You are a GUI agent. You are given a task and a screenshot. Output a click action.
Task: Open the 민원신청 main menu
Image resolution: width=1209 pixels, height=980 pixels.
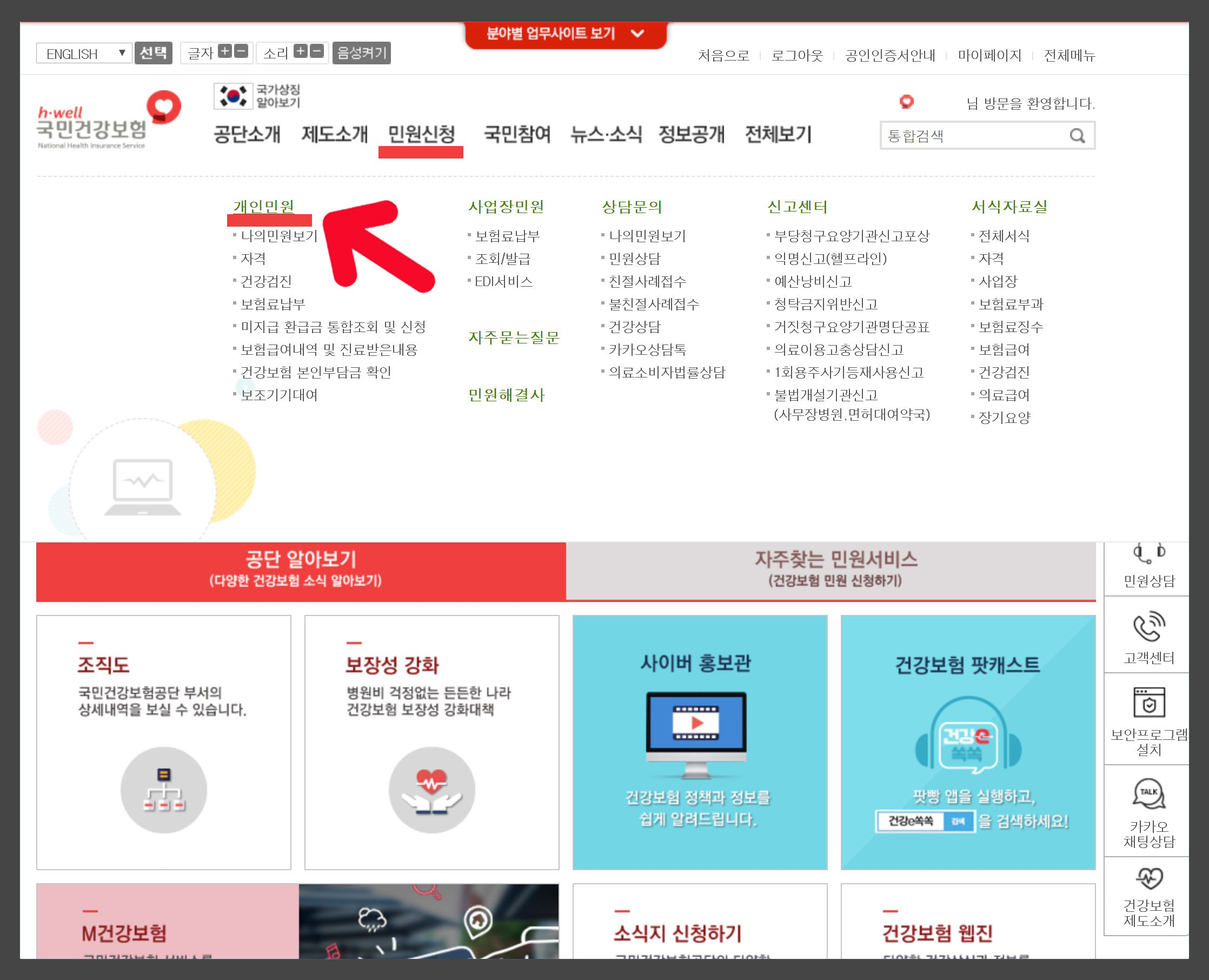pos(421,134)
